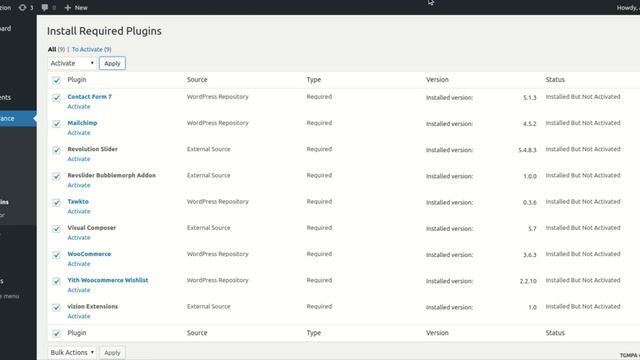The image size is (640, 360).
Task: Activate the Mailchimp plugin
Action: pos(79,133)
